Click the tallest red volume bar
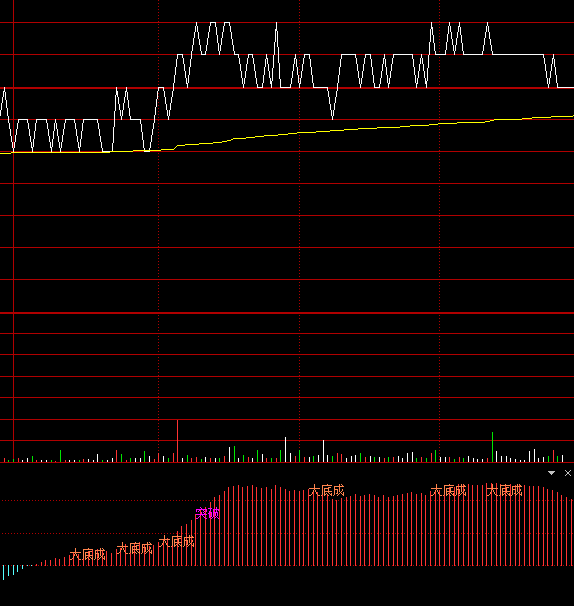 [x=177, y=441]
